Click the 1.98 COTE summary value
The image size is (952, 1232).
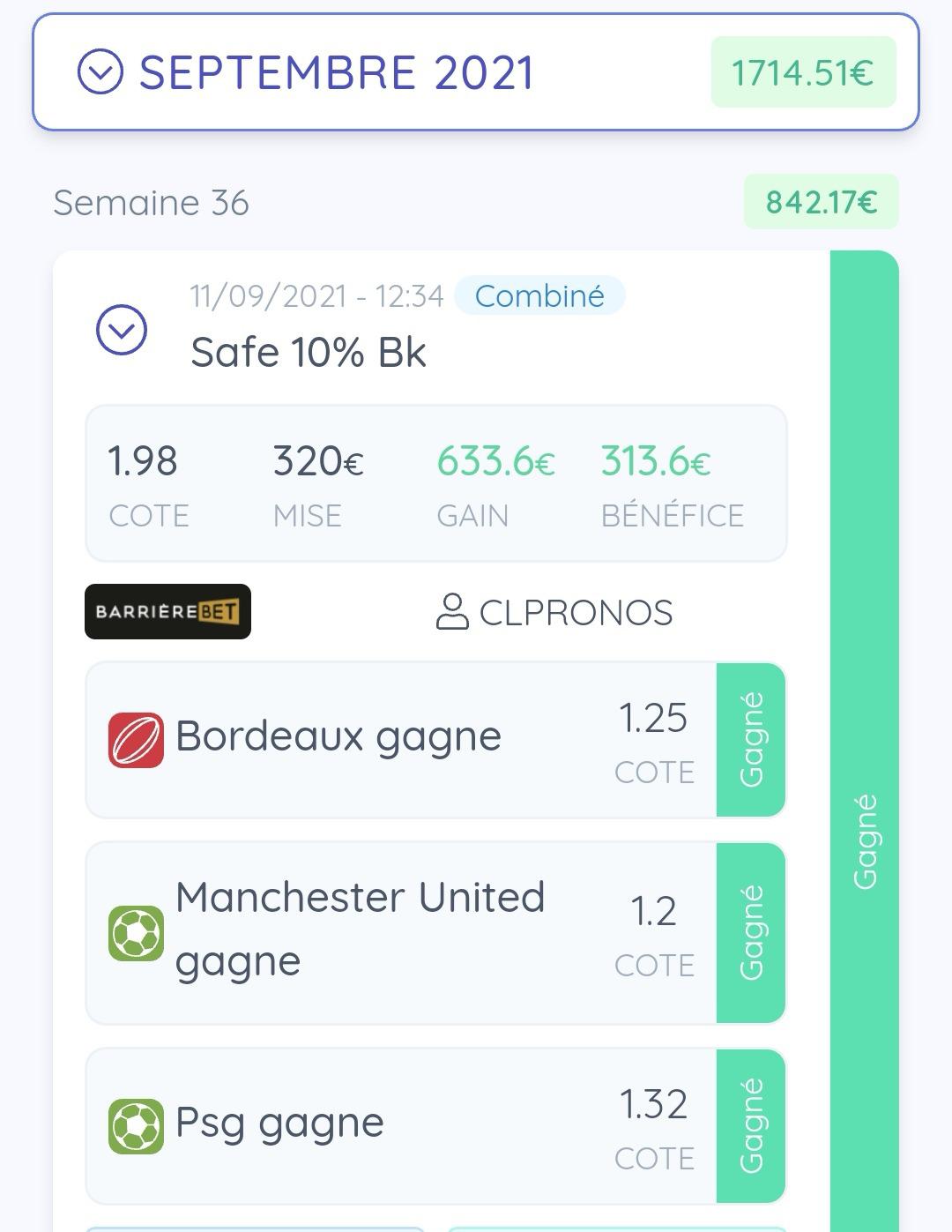142,461
